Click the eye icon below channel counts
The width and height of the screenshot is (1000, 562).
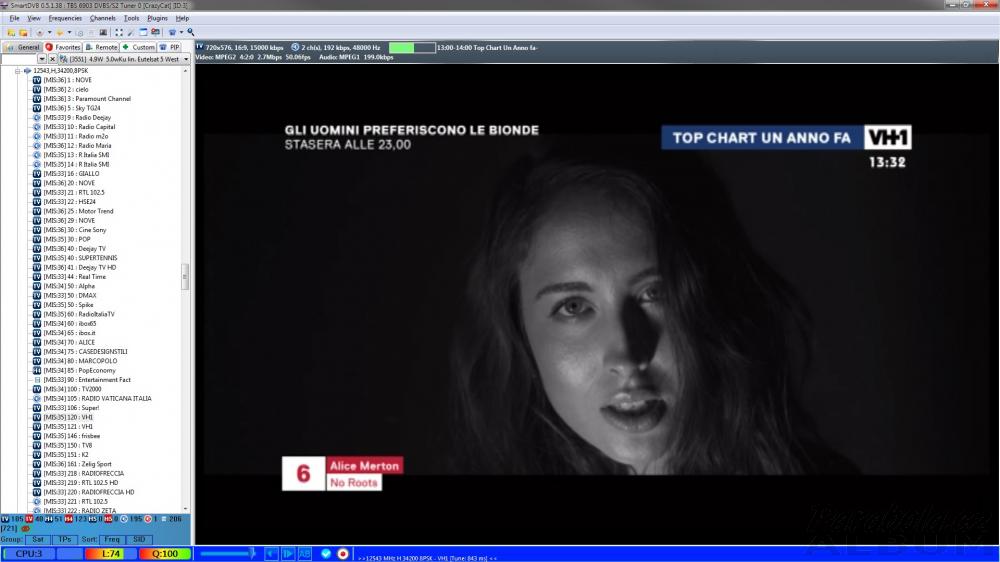coord(26,529)
